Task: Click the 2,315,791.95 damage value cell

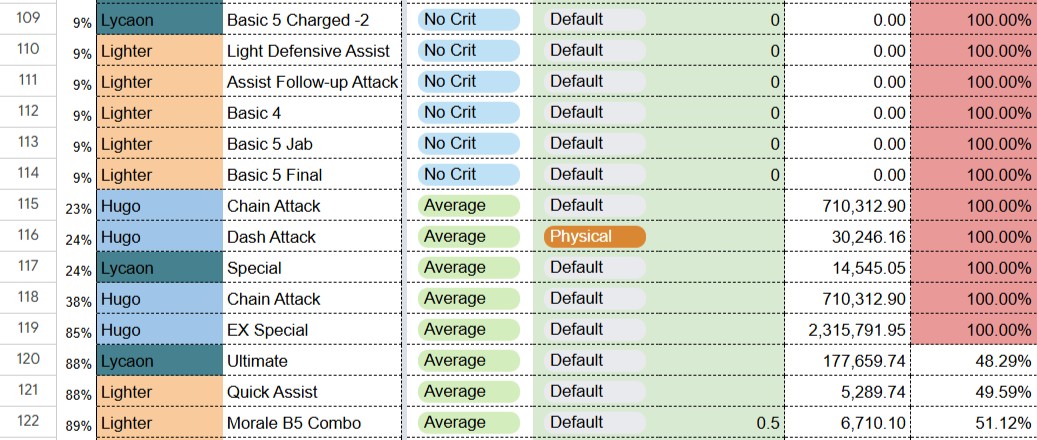Action: click(848, 330)
